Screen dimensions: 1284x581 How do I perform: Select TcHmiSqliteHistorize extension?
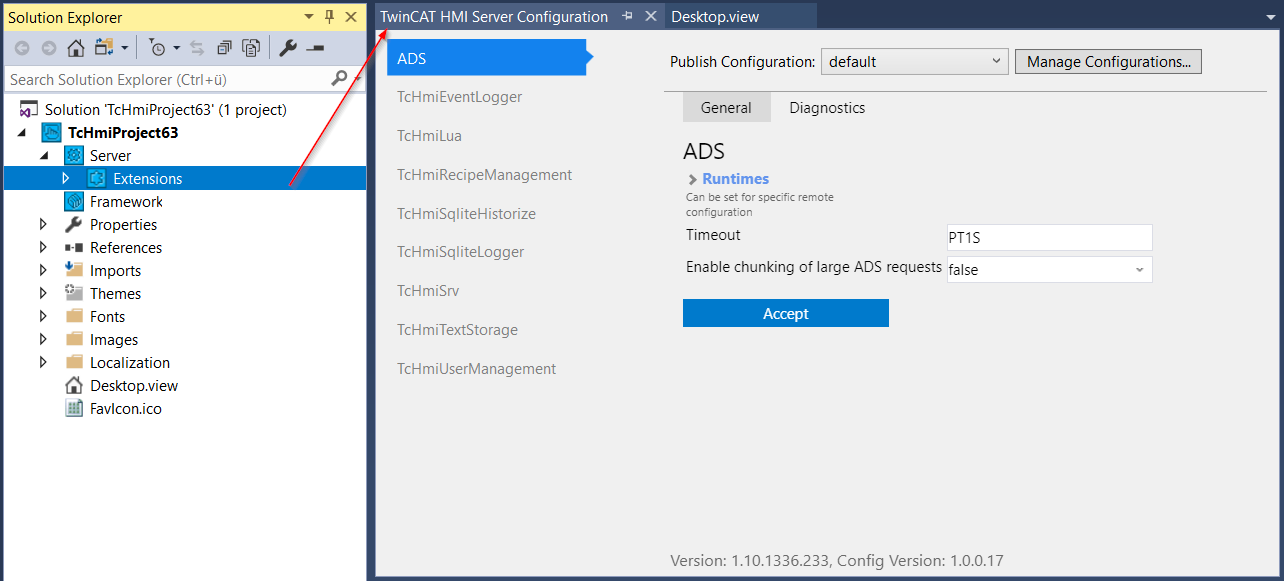tap(467, 214)
